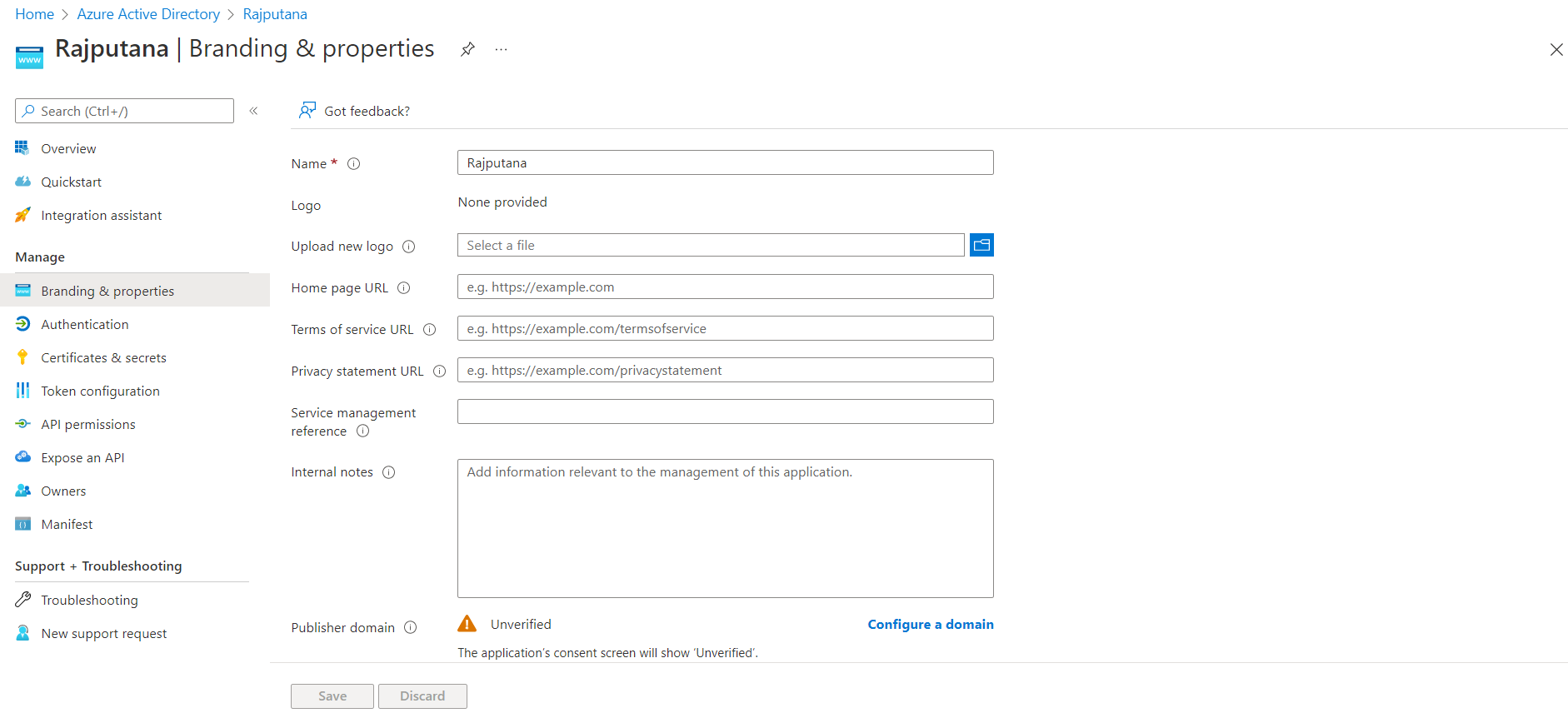The width and height of the screenshot is (1568, 718).
Task: Open API permissions page
Action: point(87,425)
